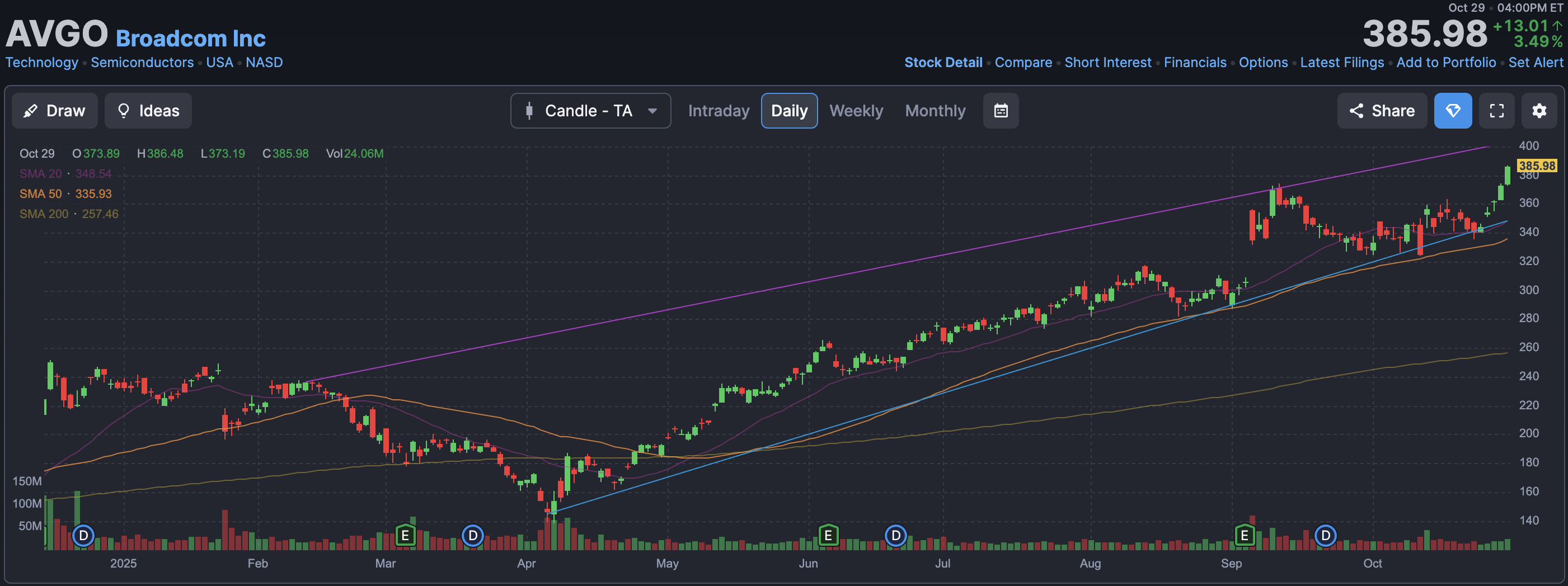The height and width of the screenshot is (586, 1568).
Task: Click the Vol 24.06M value
Action: pos(354,153)
